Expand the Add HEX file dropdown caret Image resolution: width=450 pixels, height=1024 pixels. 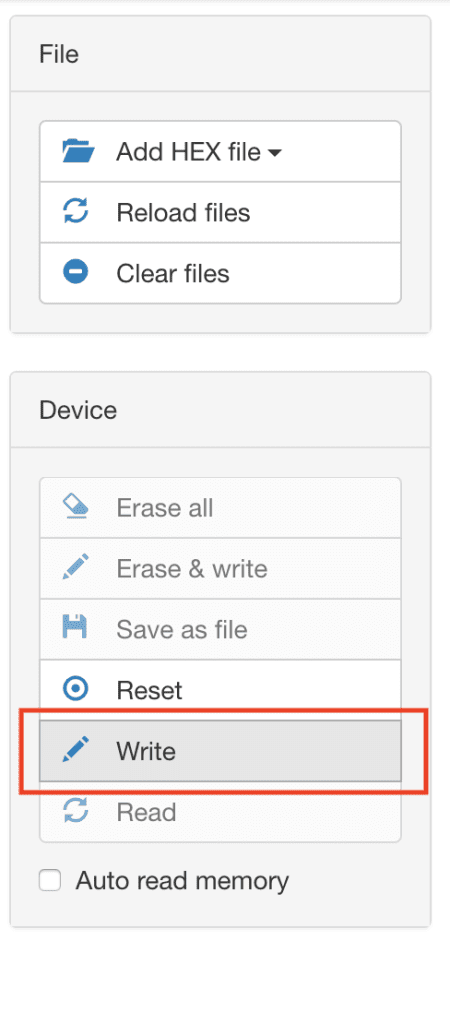click(x=274, y=153)
